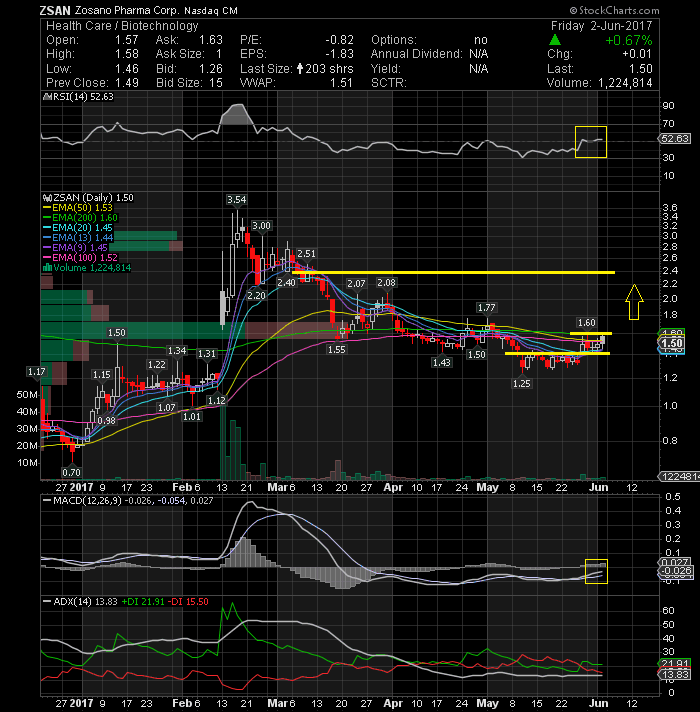Click the volume bars icon in the legend
The image size is (700, 712).
(x=47, y=267)
